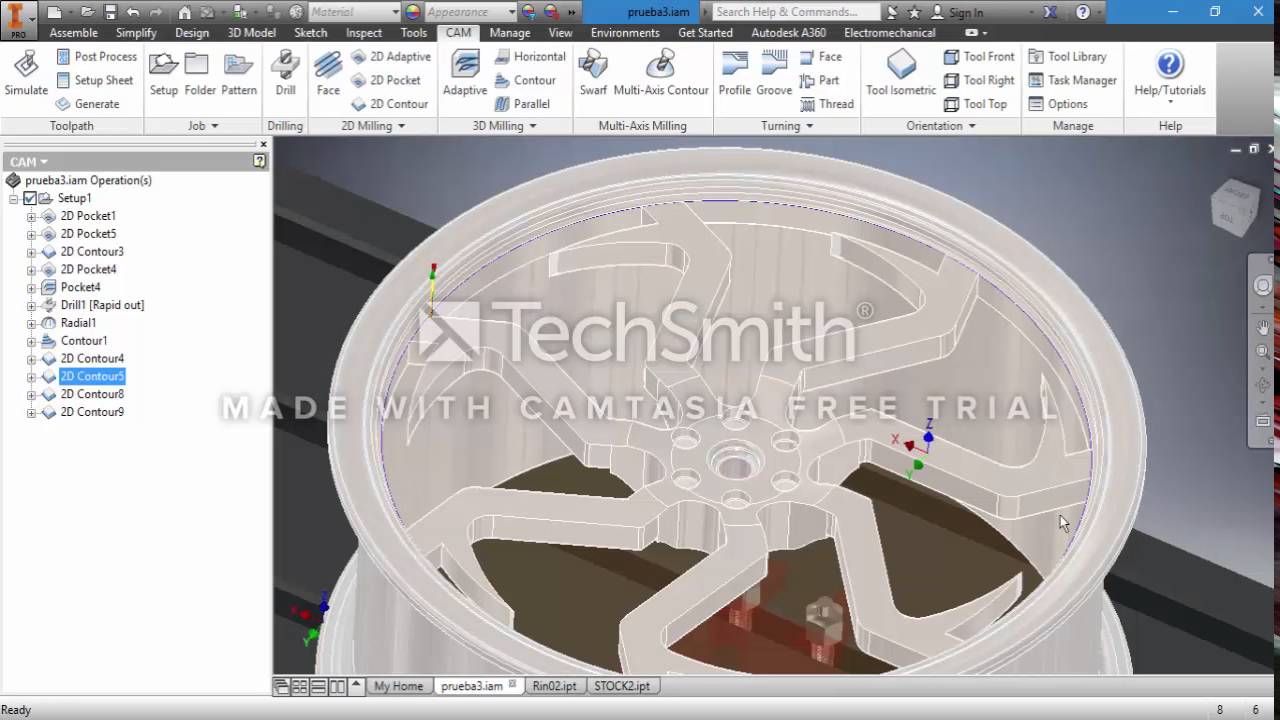The width and height of the screenshot is (1280, 720).
Task: Expand the Drill1 [Rapid out] operation
Action: [x=31, y=305]
